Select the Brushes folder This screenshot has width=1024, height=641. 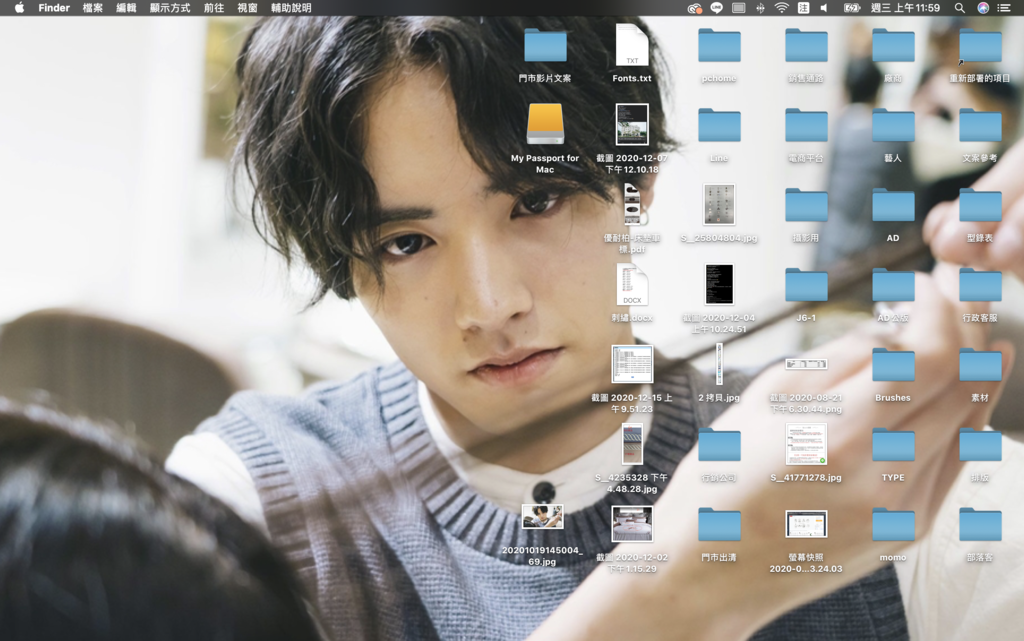pyautogui.click(x=893, y=366)
